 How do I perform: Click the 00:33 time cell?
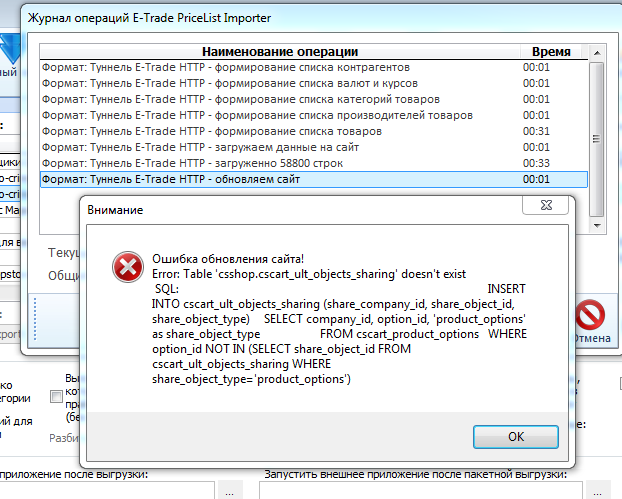[x=536, y=163]
